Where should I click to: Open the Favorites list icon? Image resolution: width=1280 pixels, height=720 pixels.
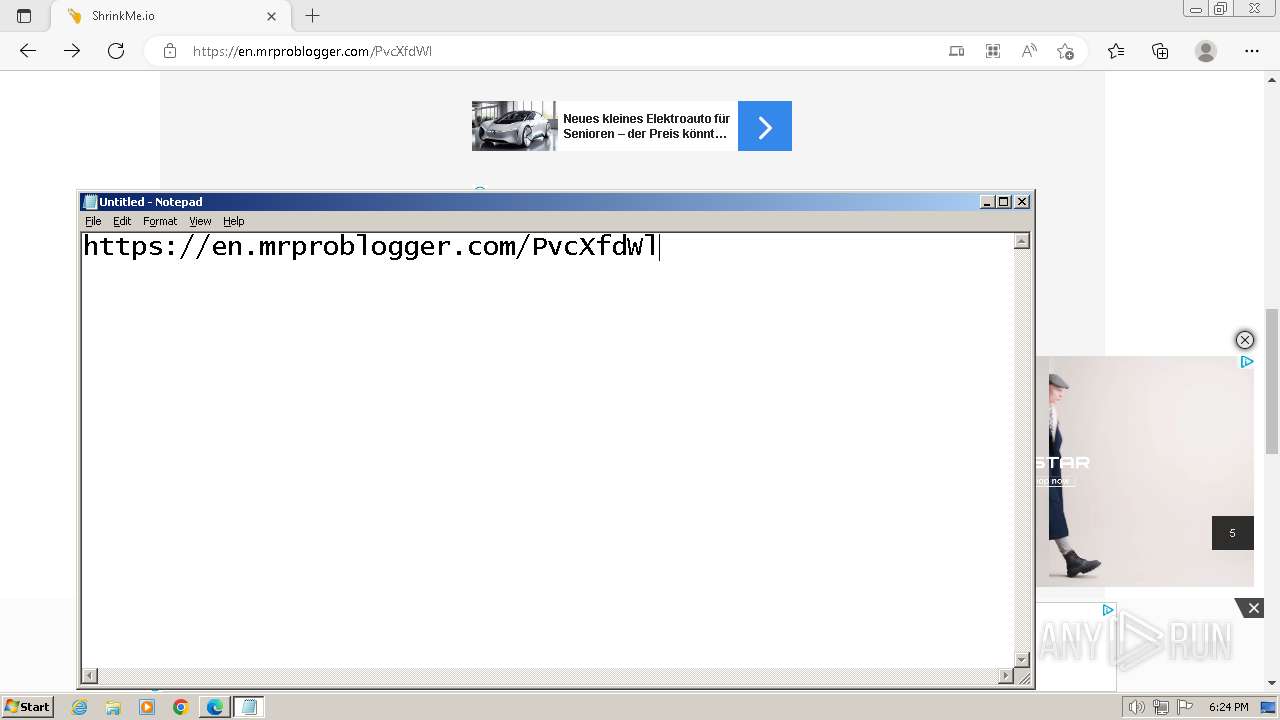[x=1116, y=51]
